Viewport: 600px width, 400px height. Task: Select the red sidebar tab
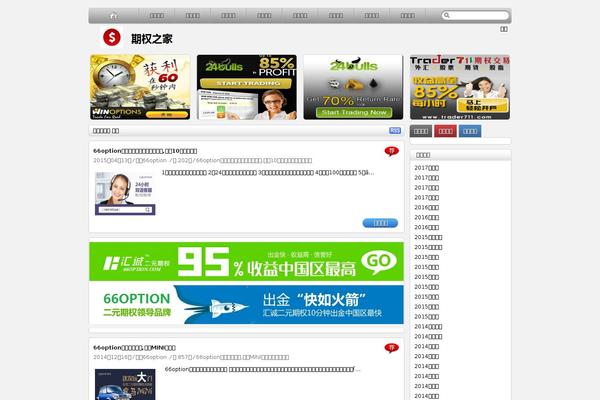(445, 131)
